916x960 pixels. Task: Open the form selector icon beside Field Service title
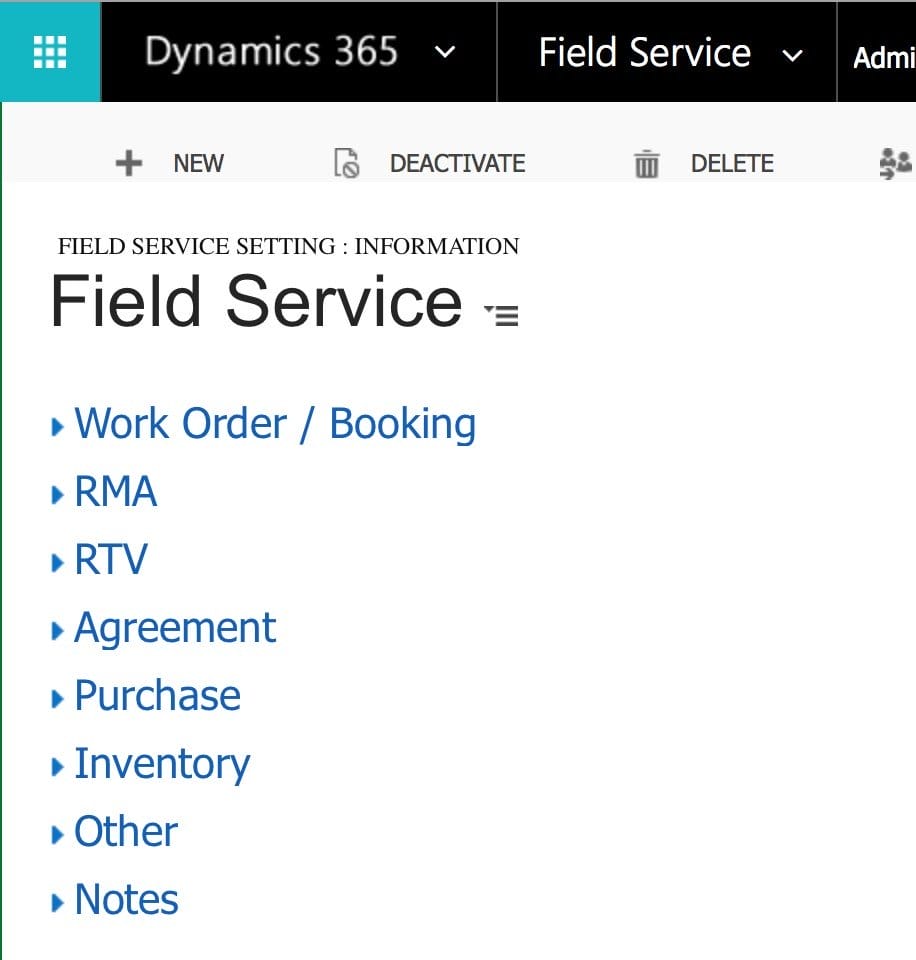503,313
